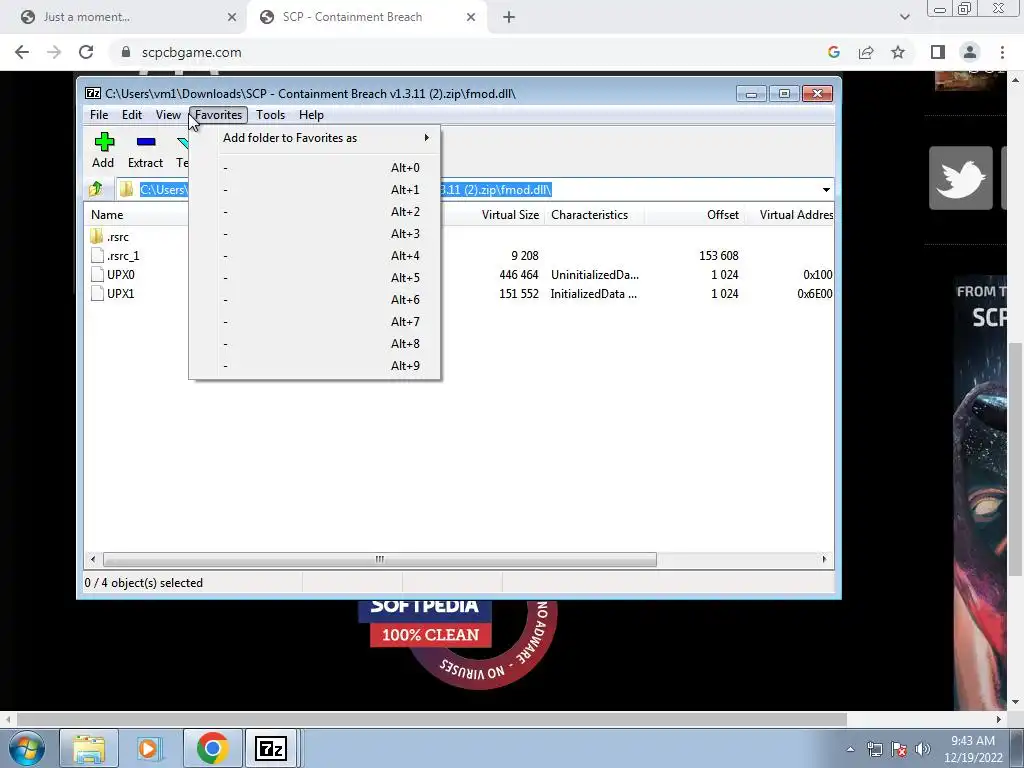The height and width of the screenshot is (768, 1024).
Task: Select the UPX0 file icon
Action: pyautogui.click(x=97, y=274)
